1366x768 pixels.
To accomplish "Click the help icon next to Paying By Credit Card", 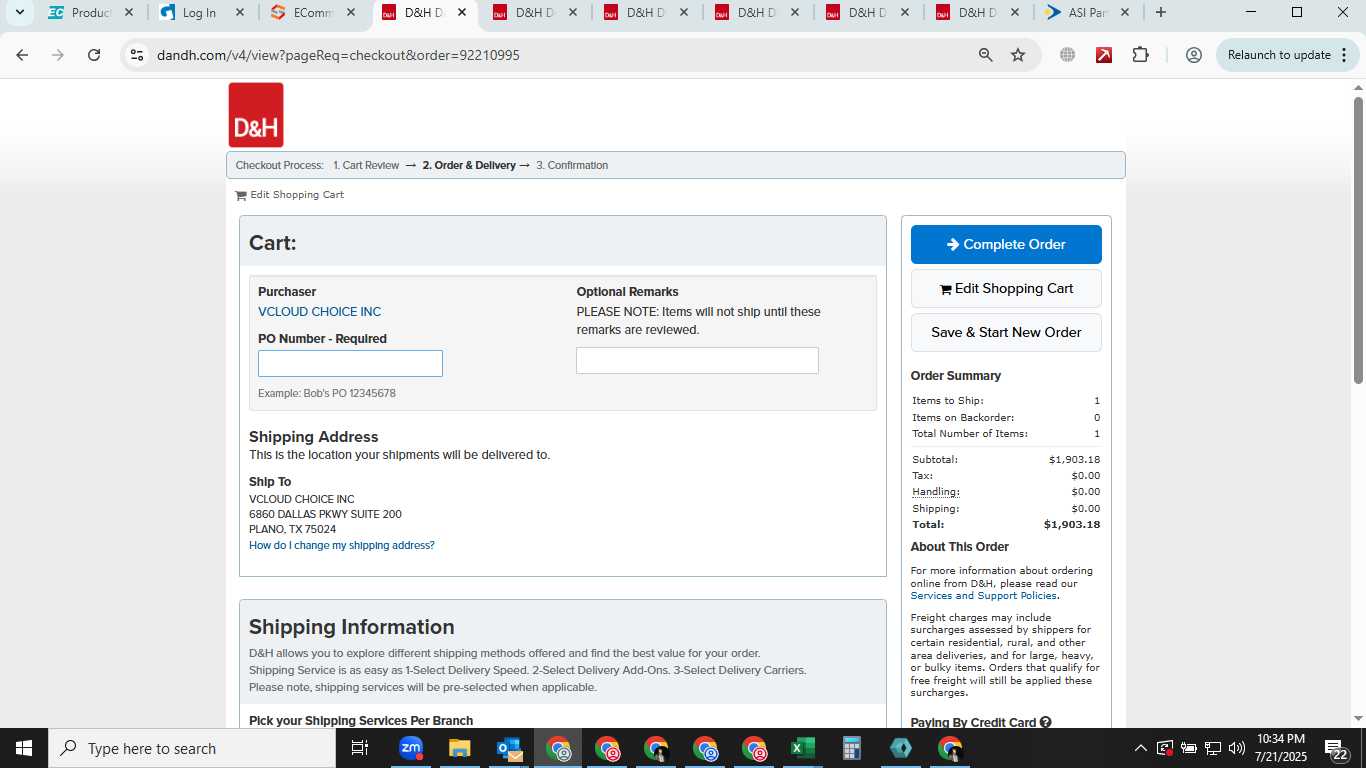I will coord(1045,722).
